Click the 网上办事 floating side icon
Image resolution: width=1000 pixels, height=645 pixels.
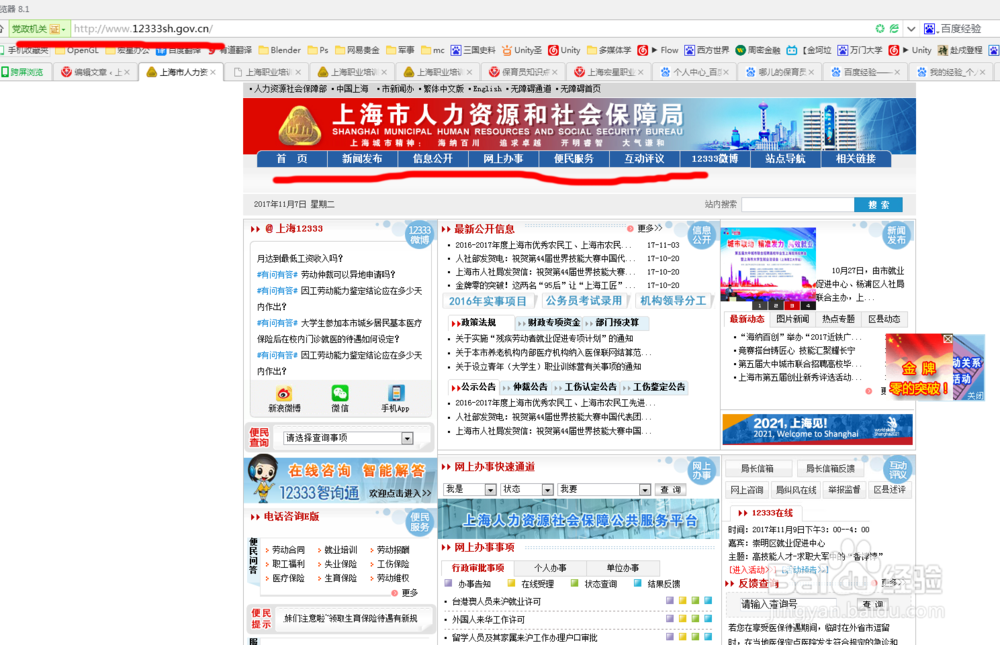click(700, 468)
